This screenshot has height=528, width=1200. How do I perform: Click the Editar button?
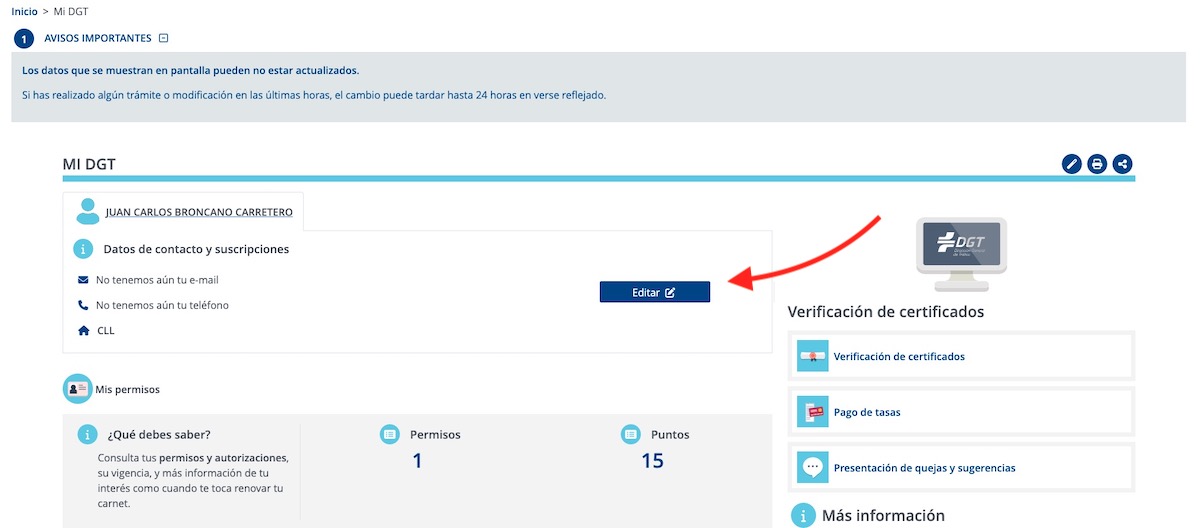[655, 292]
